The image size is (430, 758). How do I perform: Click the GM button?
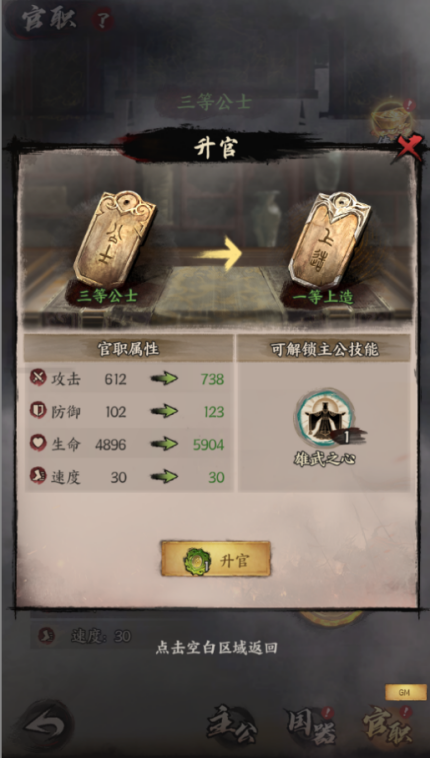click(x=405, y=692)
